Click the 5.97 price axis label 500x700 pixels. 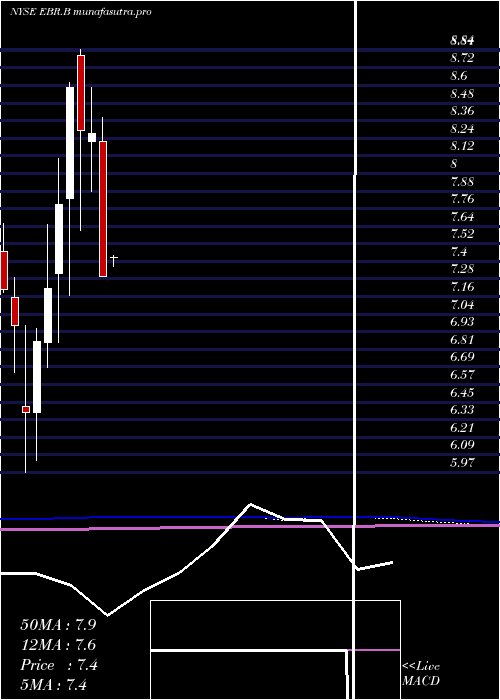(462, 462)
